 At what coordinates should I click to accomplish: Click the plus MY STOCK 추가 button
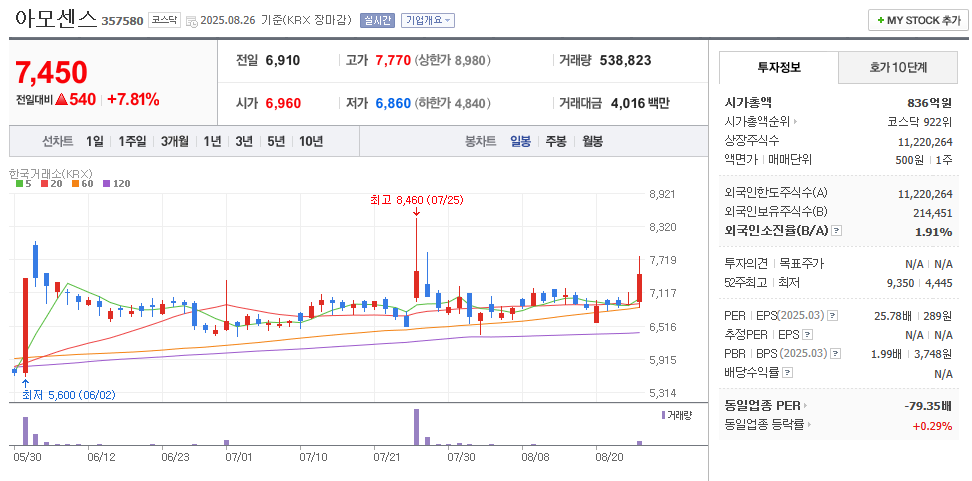click(x=918, y=20)
